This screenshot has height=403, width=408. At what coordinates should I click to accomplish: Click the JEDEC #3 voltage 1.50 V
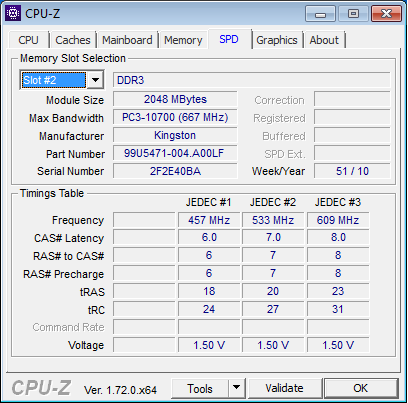click(x=338, y=345)
